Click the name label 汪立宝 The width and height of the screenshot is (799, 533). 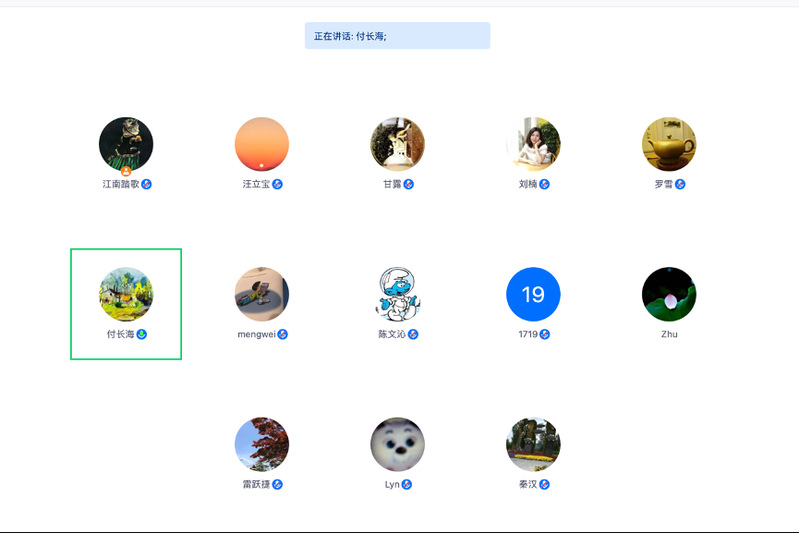click(x=256, y=184)
